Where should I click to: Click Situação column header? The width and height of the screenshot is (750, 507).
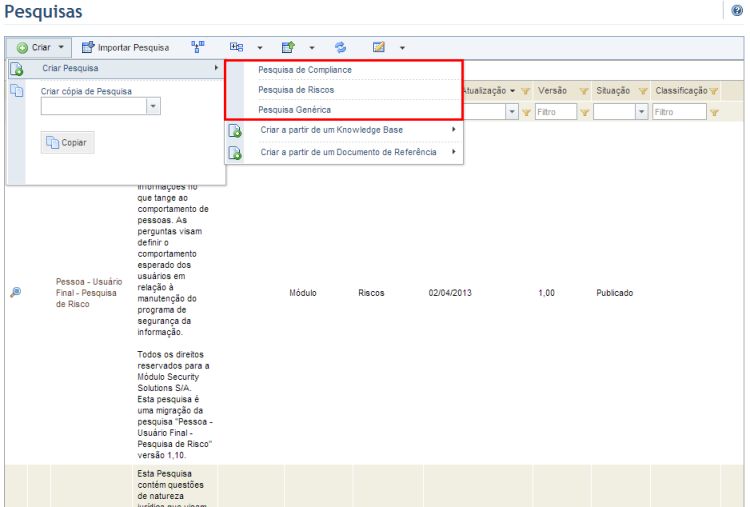tap(613, 90)
